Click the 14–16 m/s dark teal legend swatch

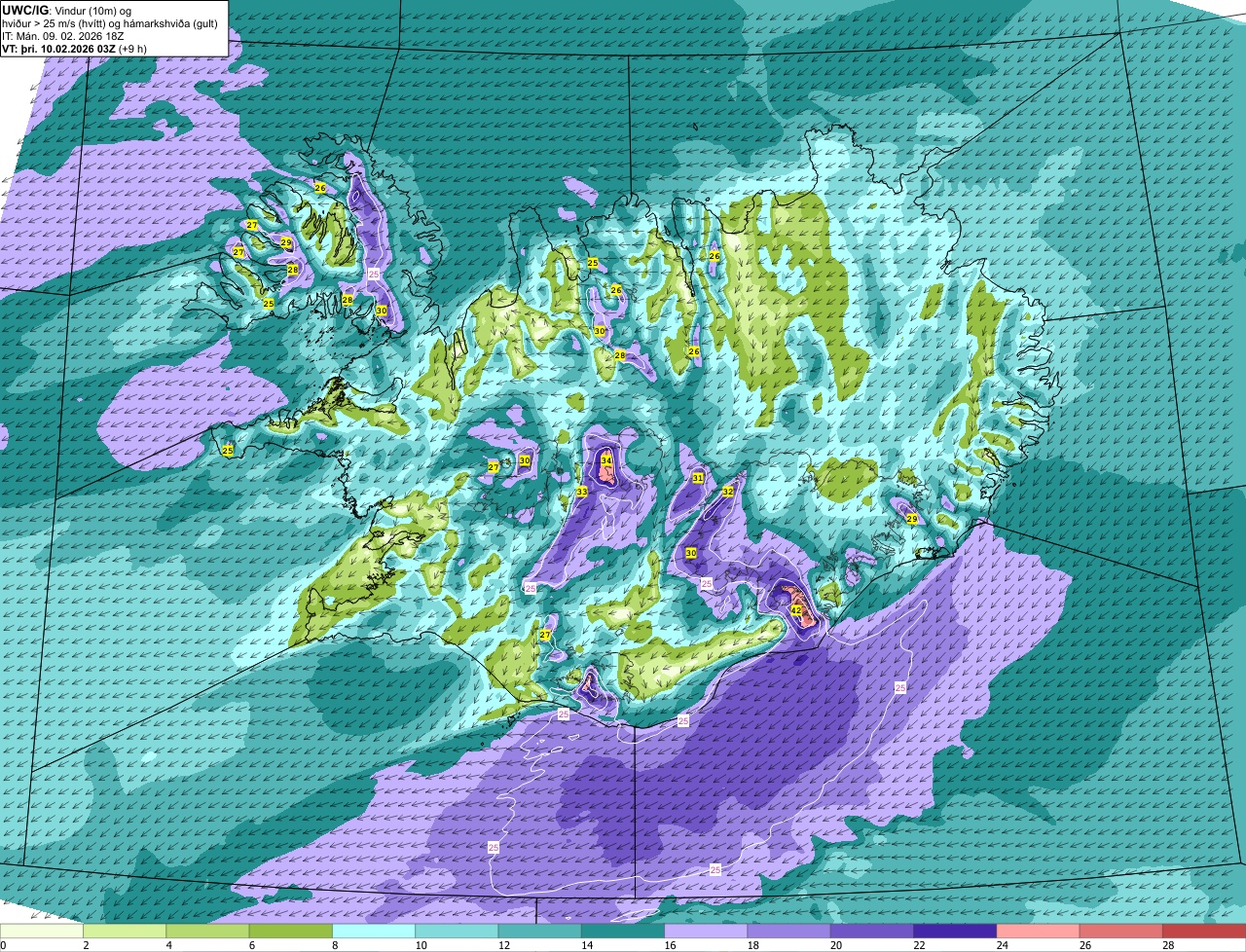[x=623, y=931]
